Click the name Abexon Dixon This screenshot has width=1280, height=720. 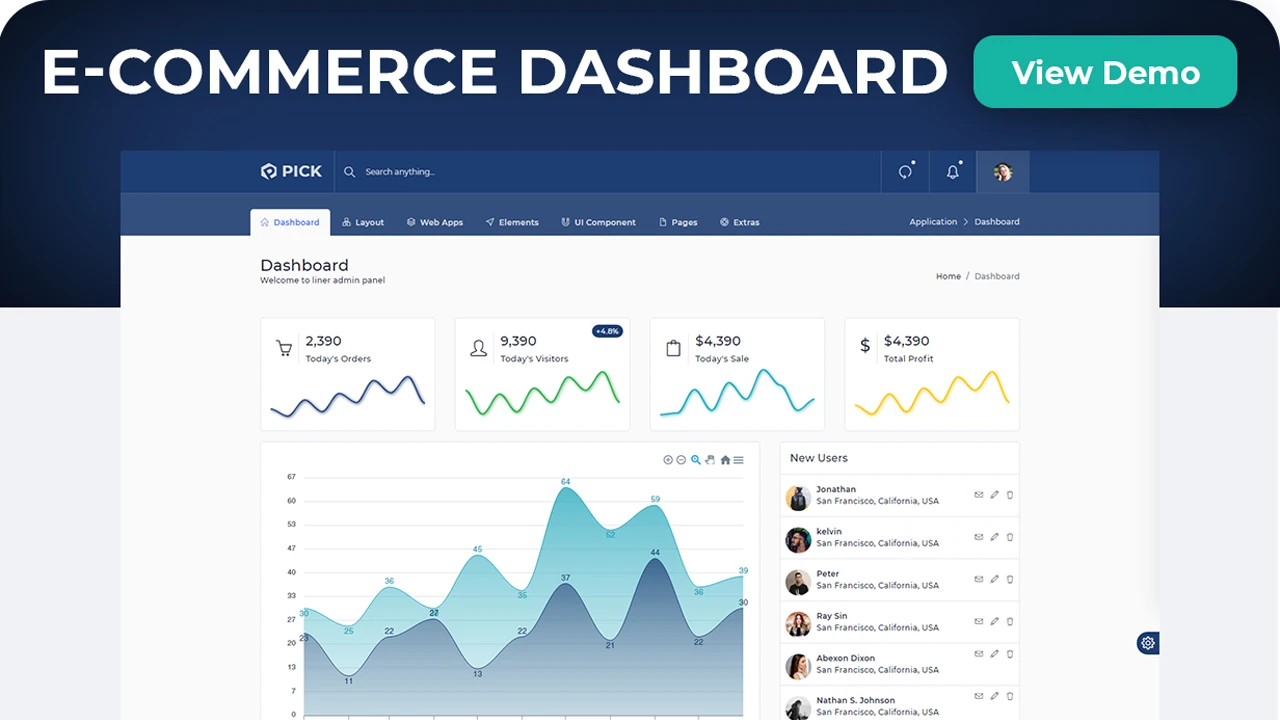[x=846, y=658]
